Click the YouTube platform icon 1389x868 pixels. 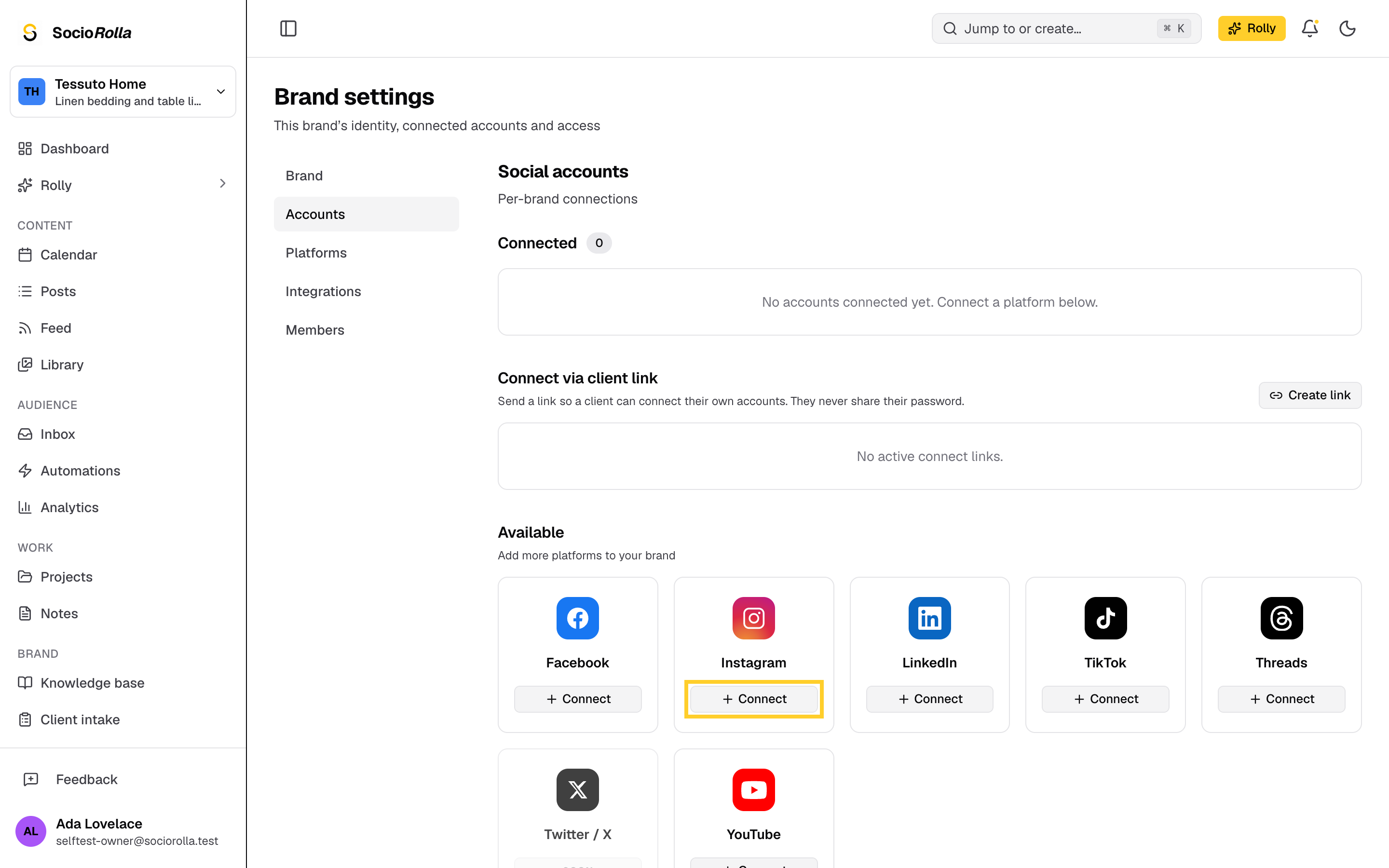pyautogui.click(x=754, y=790)
